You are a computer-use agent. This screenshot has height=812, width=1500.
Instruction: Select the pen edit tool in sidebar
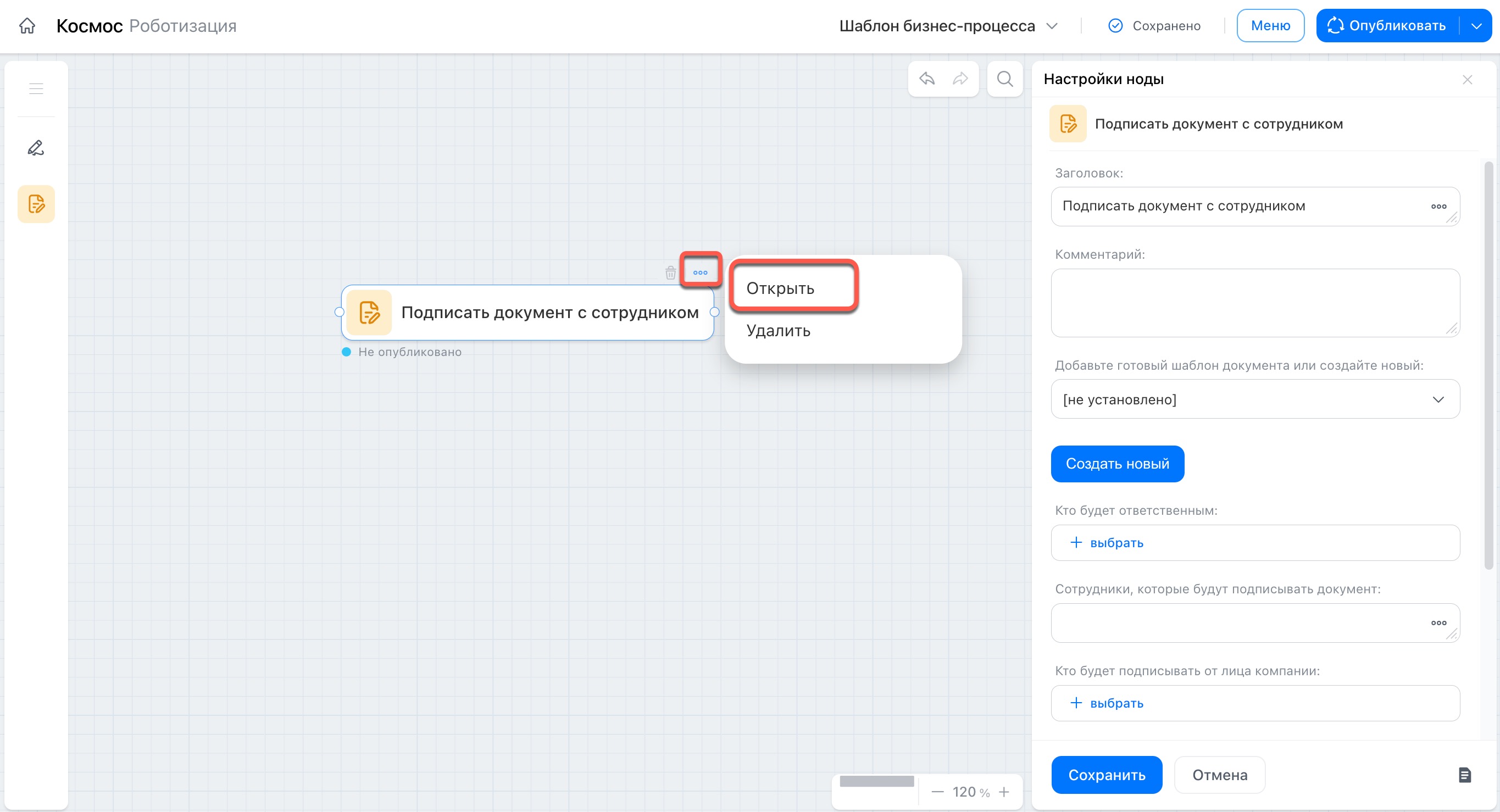(36, 148)
